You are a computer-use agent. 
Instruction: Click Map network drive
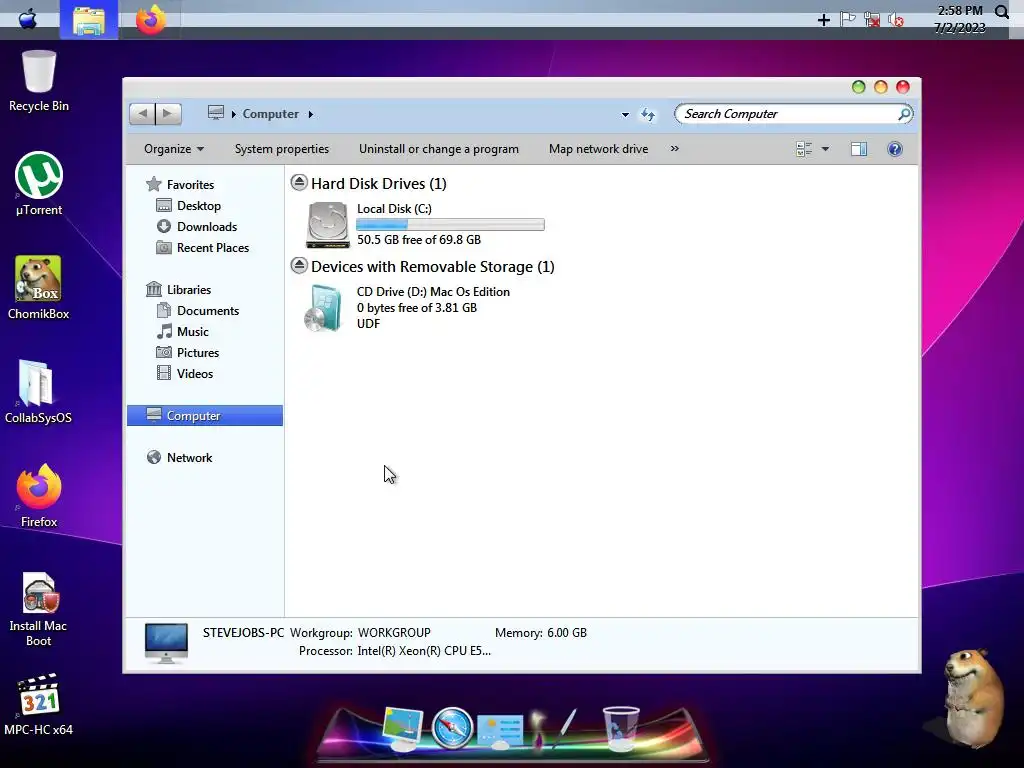598,149
